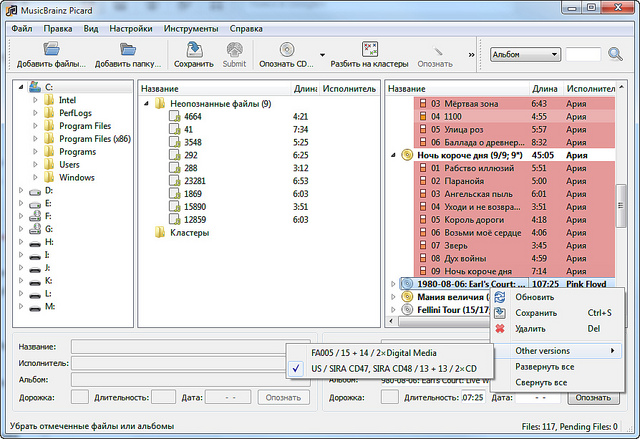Click the F: network drive icon

[x=35, y=216]
